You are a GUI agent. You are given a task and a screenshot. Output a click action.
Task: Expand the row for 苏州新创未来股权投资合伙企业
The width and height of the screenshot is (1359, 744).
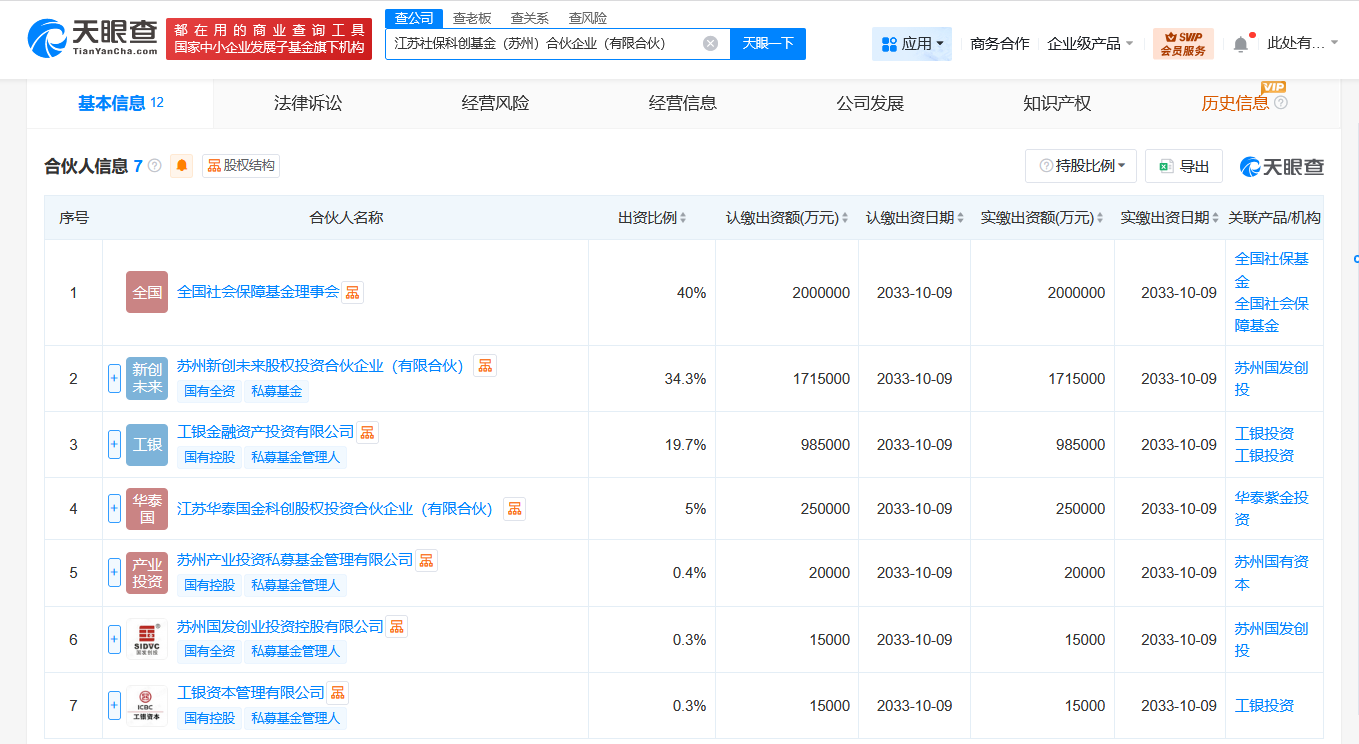point(113,378)
